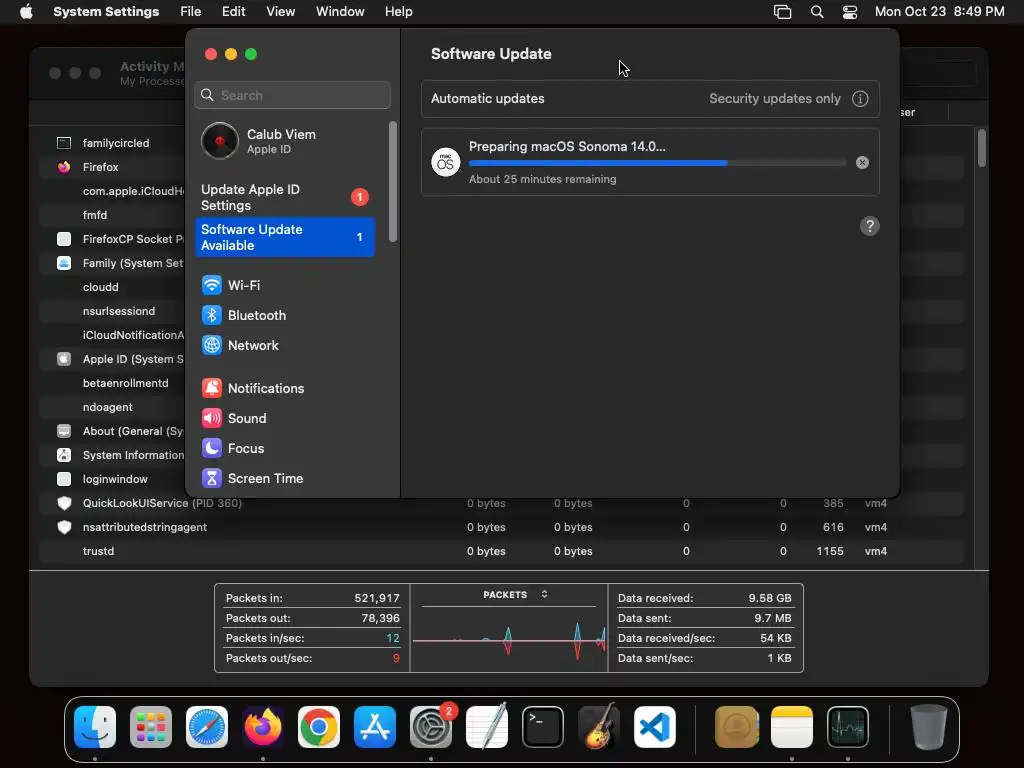Click the System Settings sidebar scrollbar
The height and width of the screenshot is (768, 1024).
click(x=392, y=182)
